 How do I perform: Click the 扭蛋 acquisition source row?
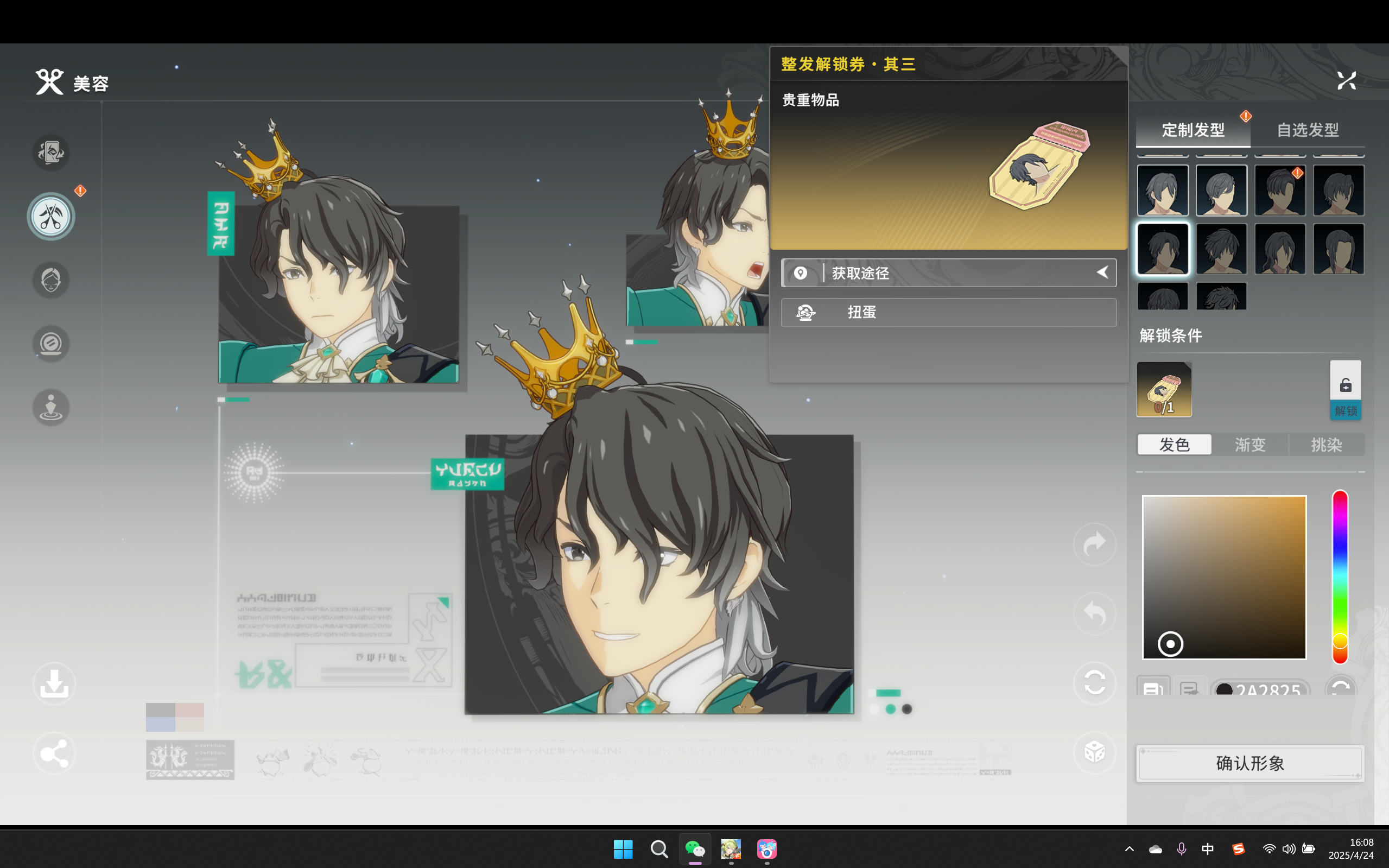tap(949, 312)
